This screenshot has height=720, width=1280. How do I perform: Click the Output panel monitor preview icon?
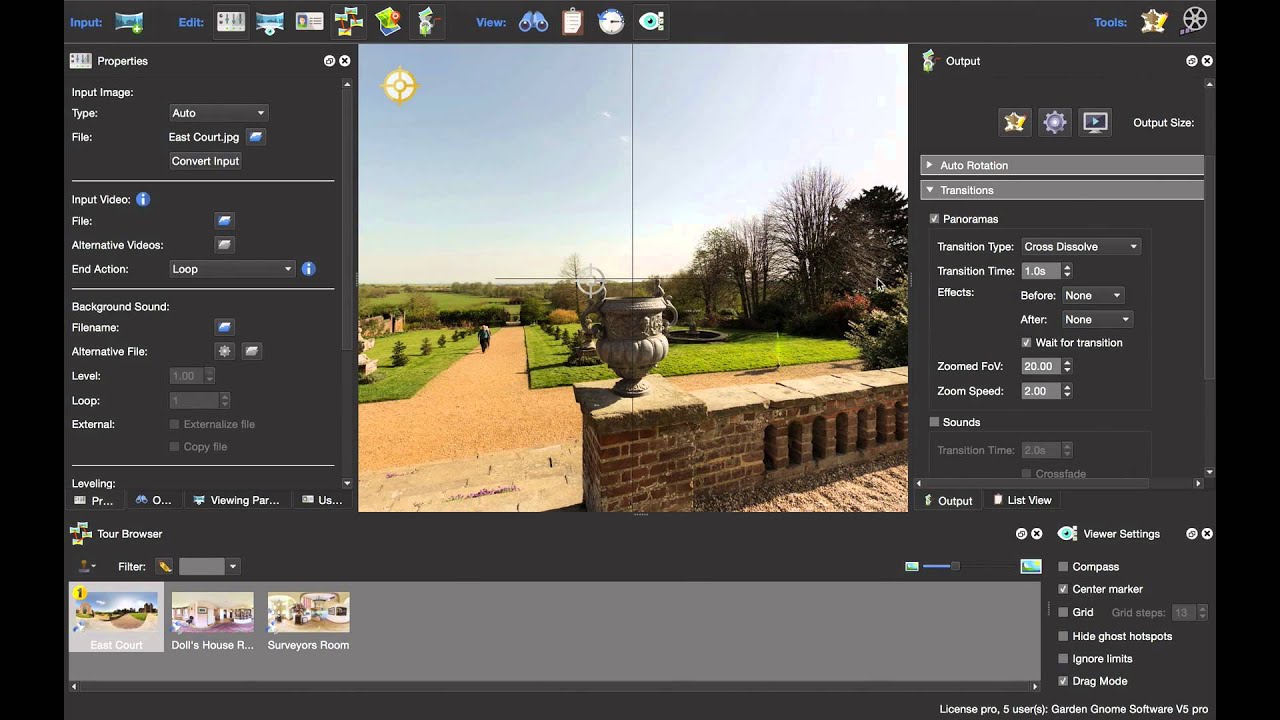(x=1095, y=122)
